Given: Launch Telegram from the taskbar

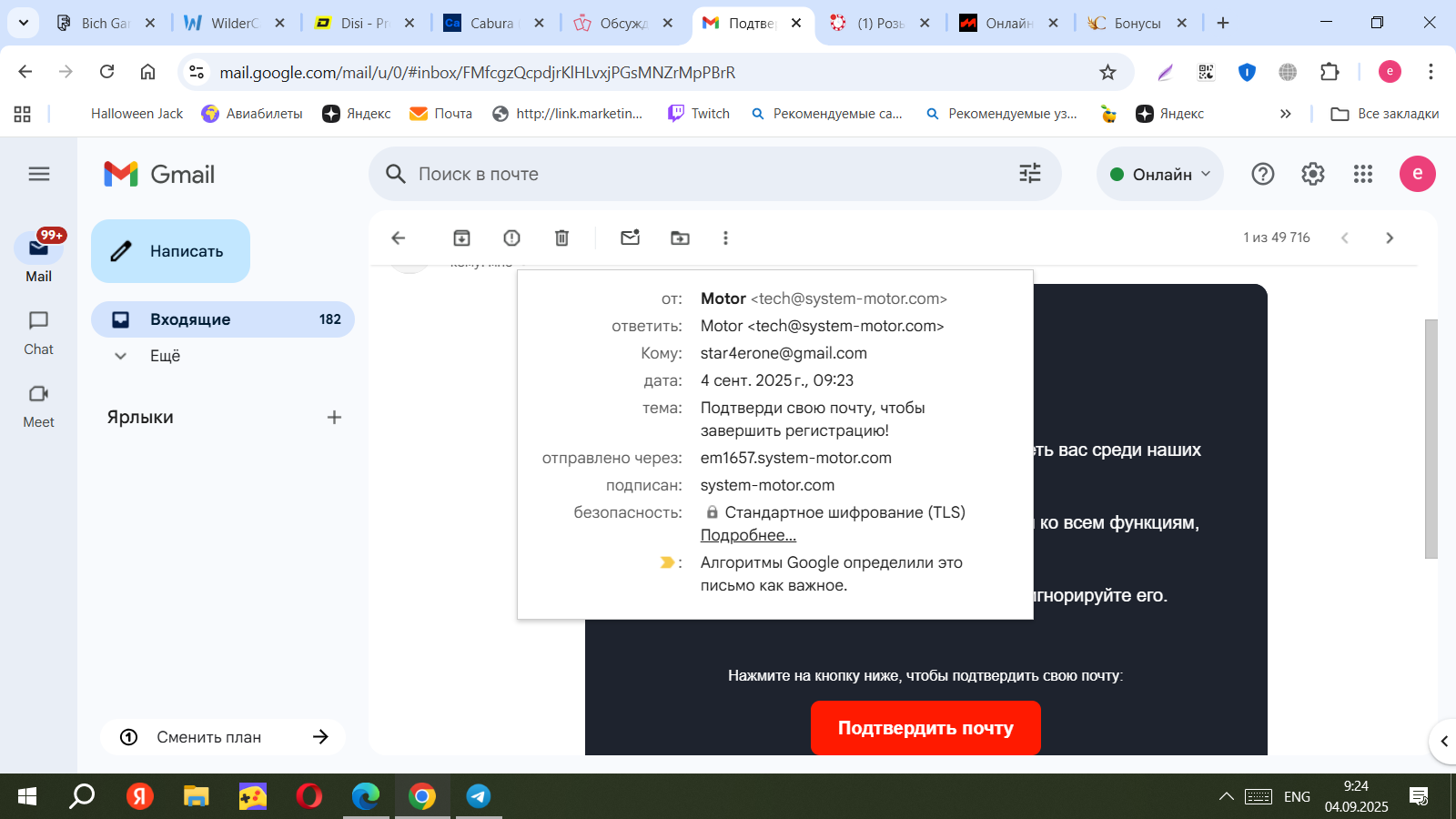Looking at the screenshot, I should (x=479, y=796).
